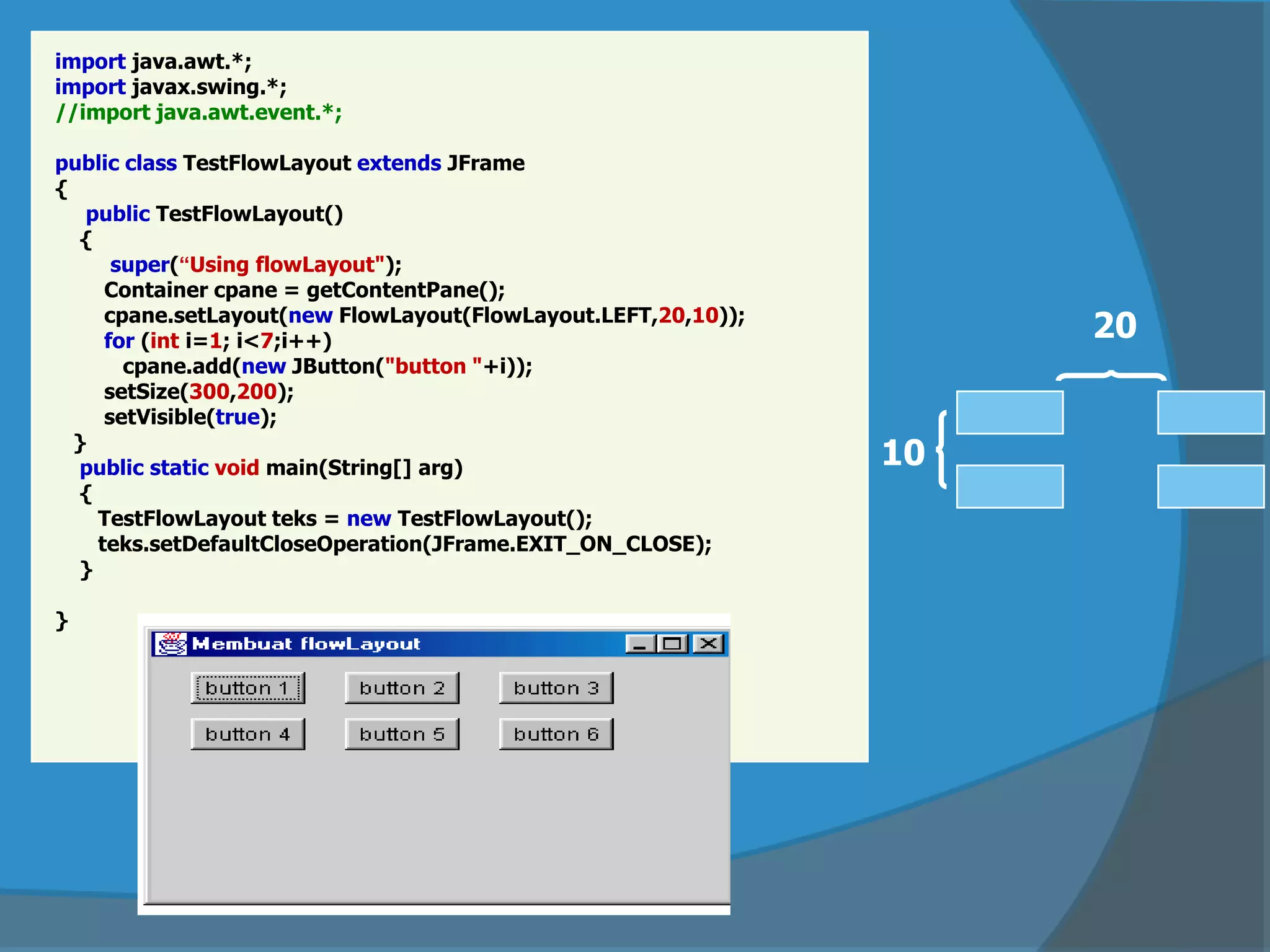Click the "public static void main(String[] arg)" line

click(271, 468)
